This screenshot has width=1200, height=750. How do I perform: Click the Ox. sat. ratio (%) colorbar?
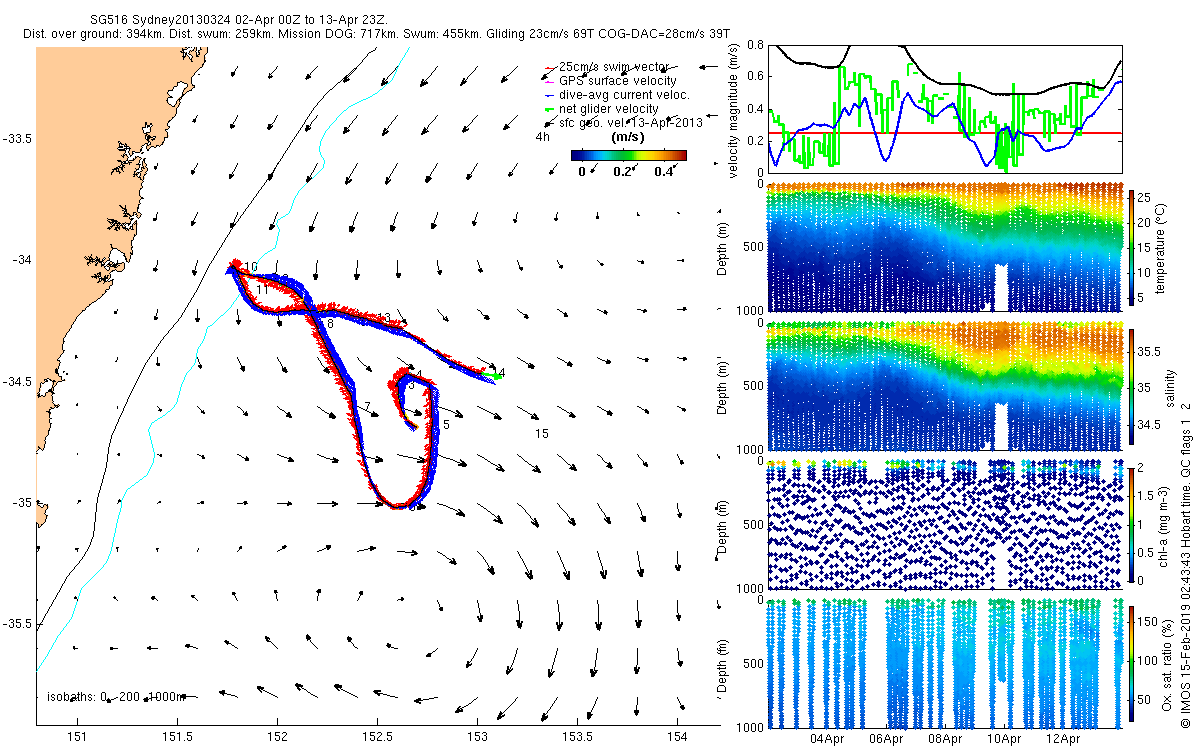tap(1132, 665)
